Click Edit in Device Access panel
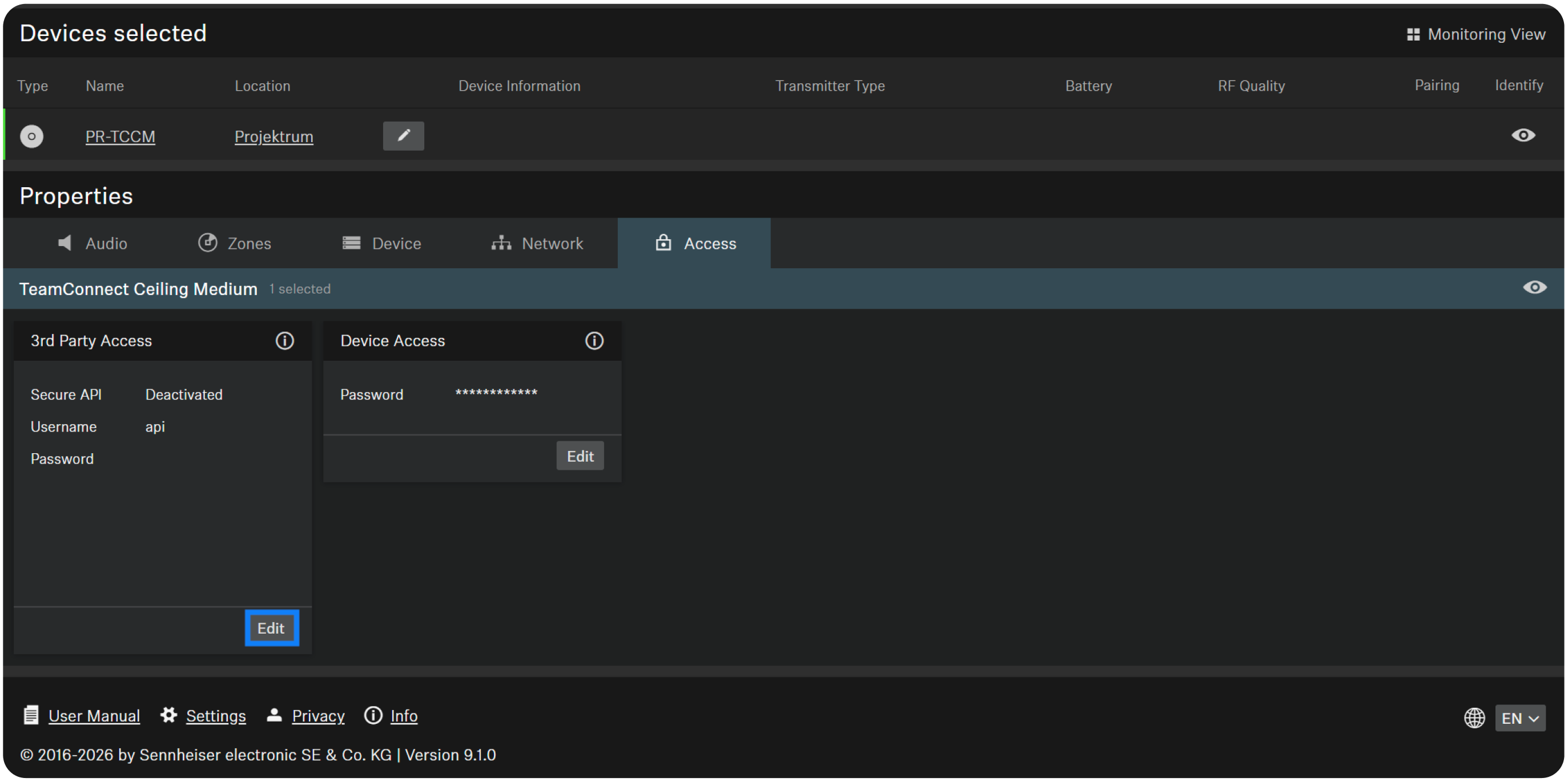Viewport: 1568px width, 782px height. pyautogui.click(x=580, y=457)
